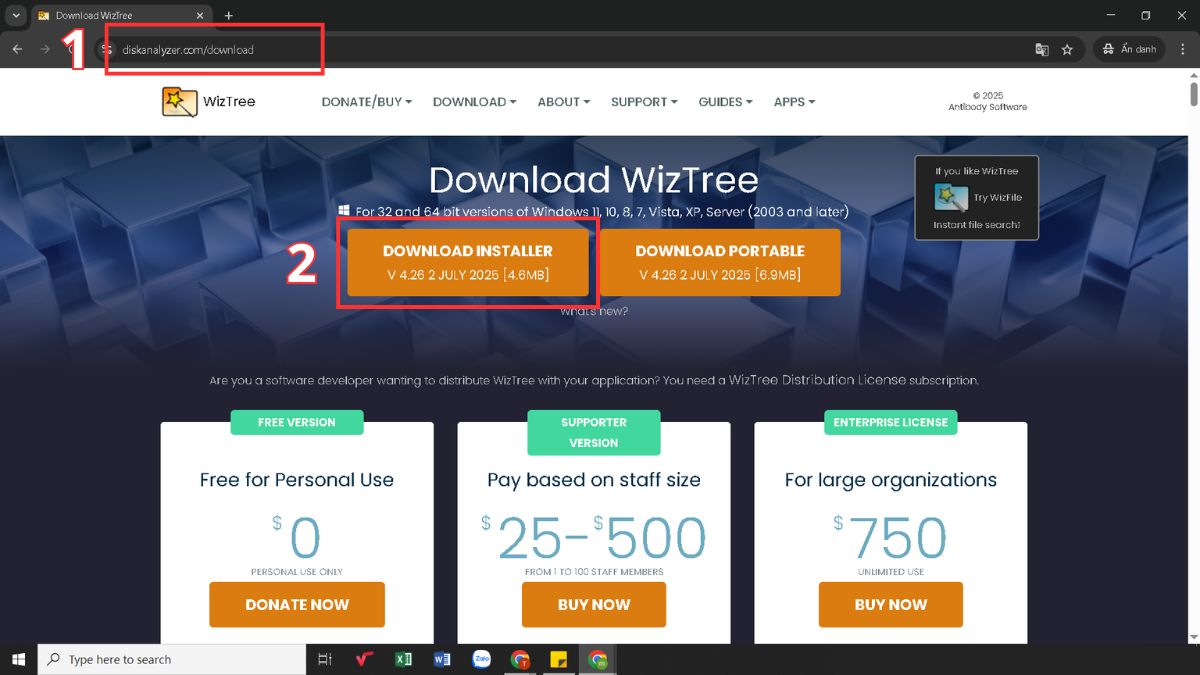Screen dimensions: 1200x675
Task: Click the Pay based on staff size heading
Action: pyautogui.click(x=594, y=480)
